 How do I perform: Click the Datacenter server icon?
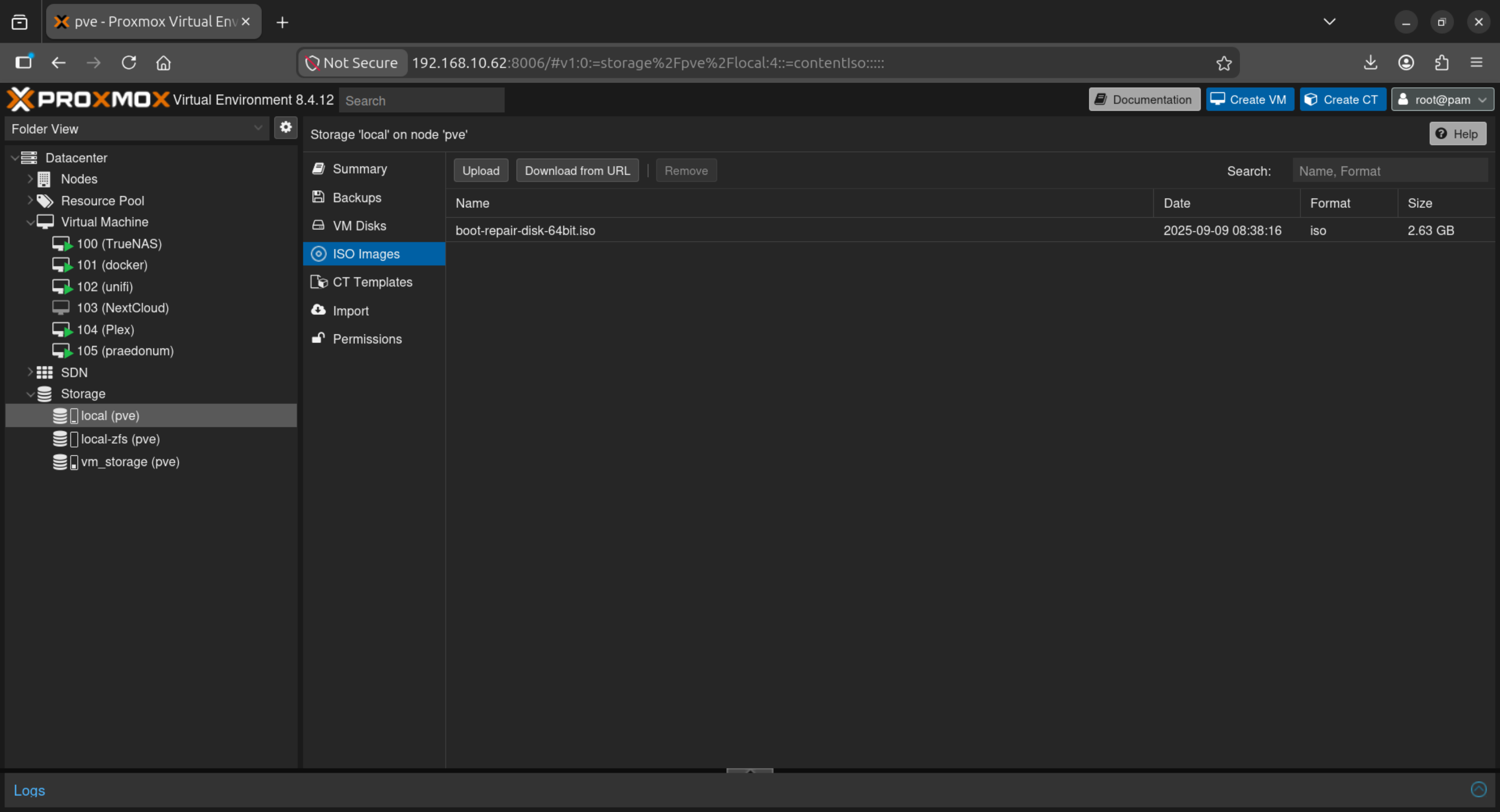coord(29,158)
